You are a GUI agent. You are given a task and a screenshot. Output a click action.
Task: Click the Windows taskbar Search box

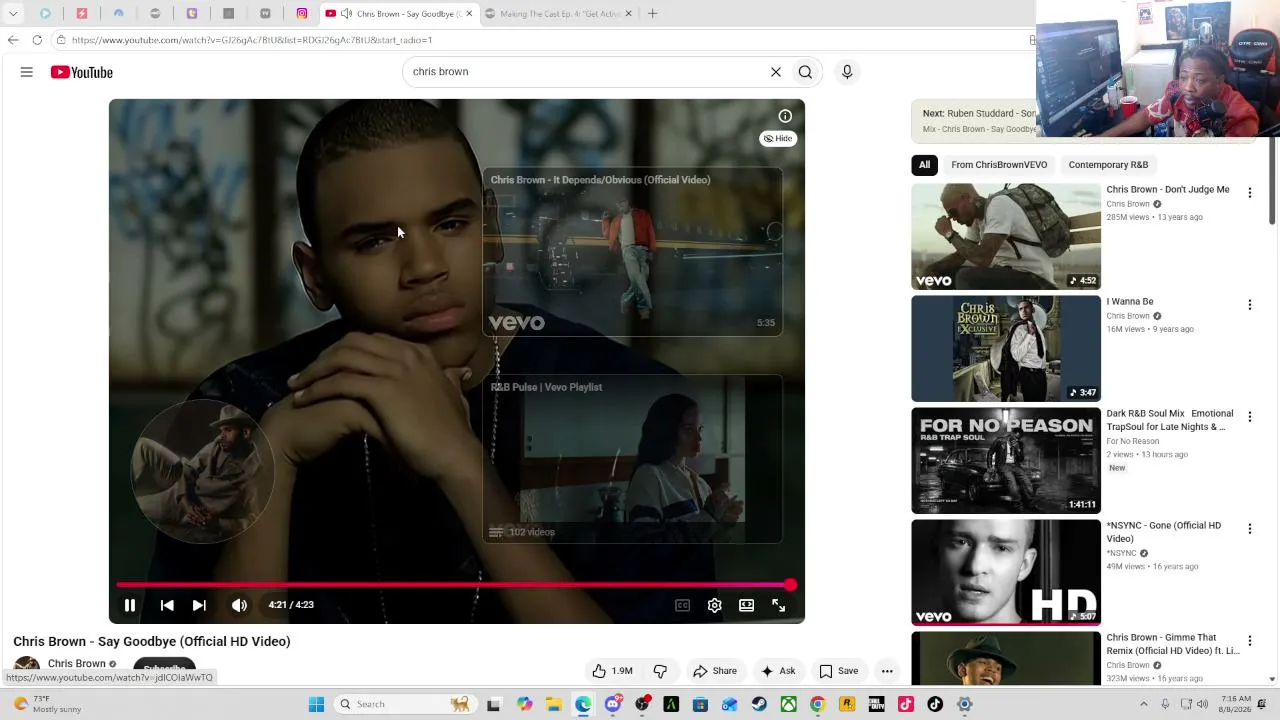(404, 704)
